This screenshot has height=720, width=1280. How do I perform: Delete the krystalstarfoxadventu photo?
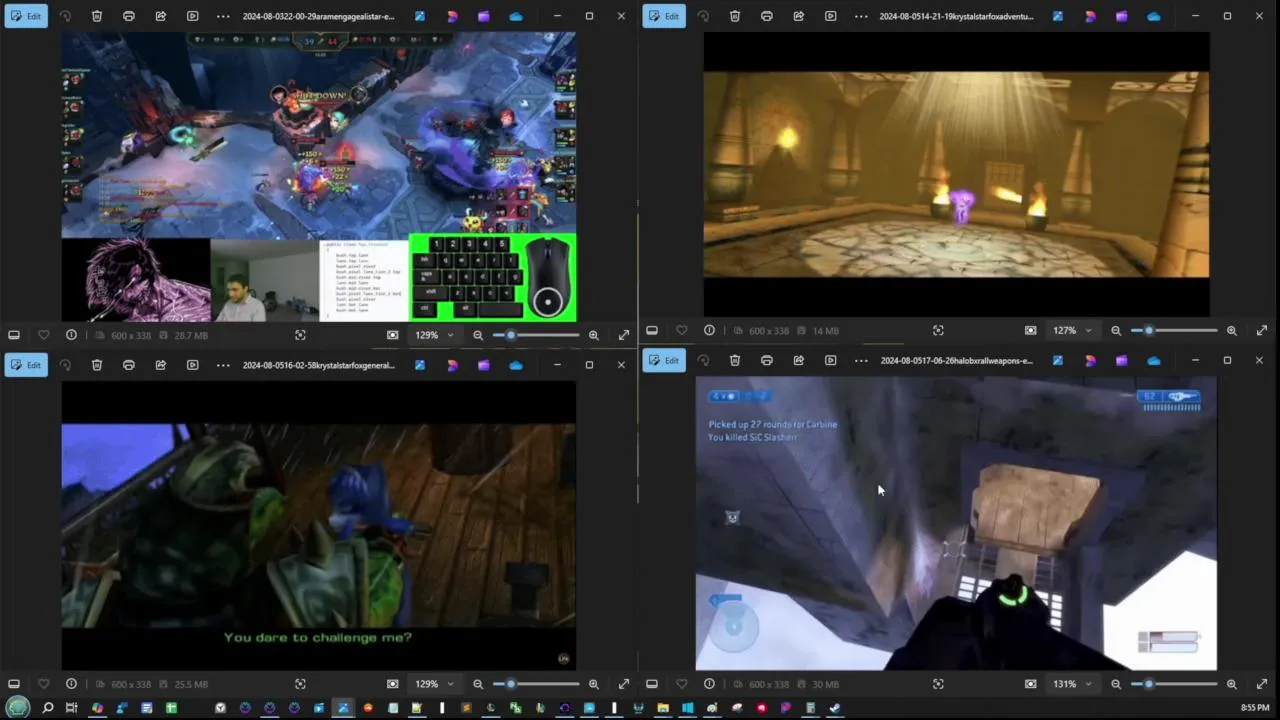(x=735, y=16)
